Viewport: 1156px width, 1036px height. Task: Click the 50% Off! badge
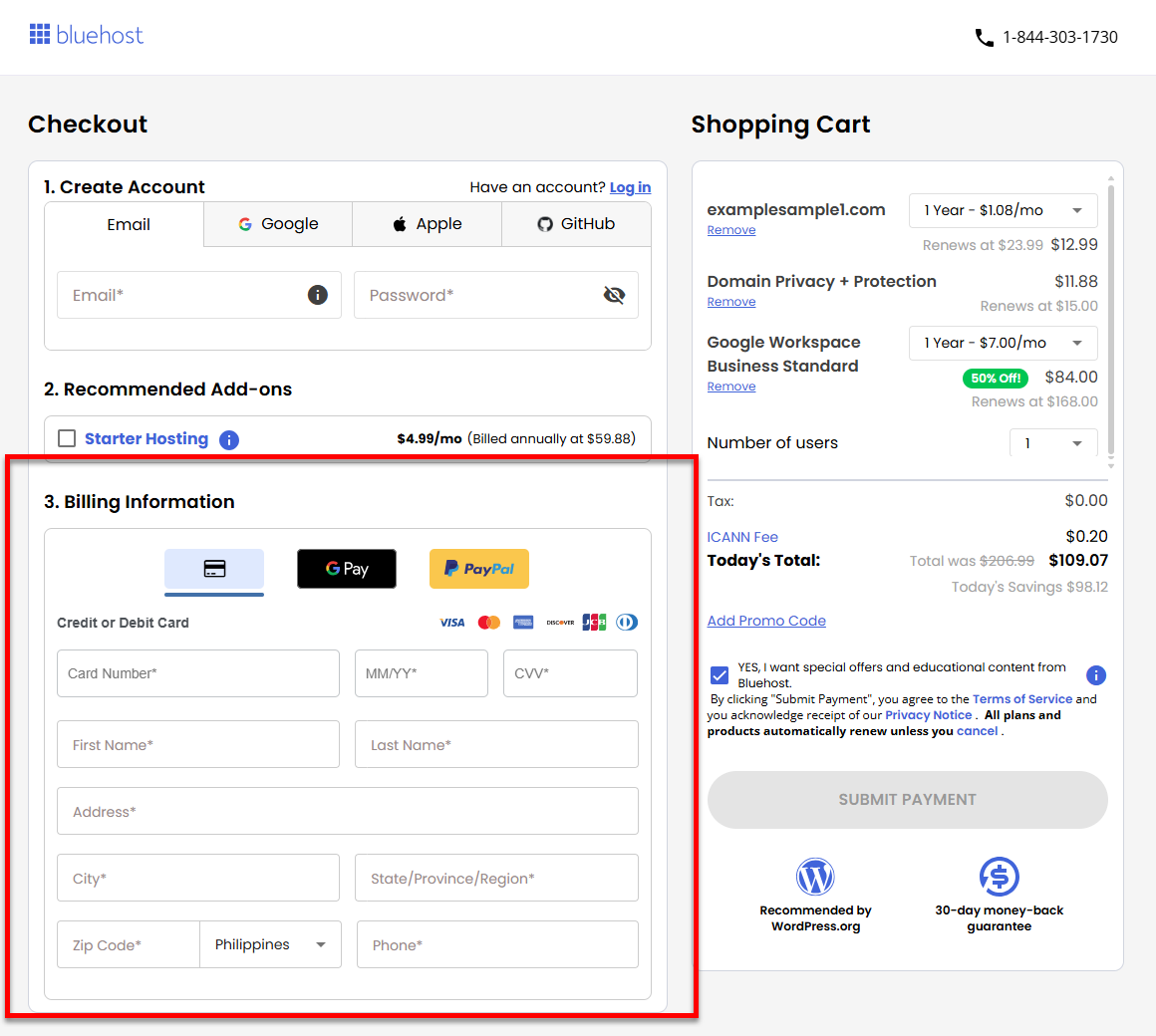(x=996, y=379)
